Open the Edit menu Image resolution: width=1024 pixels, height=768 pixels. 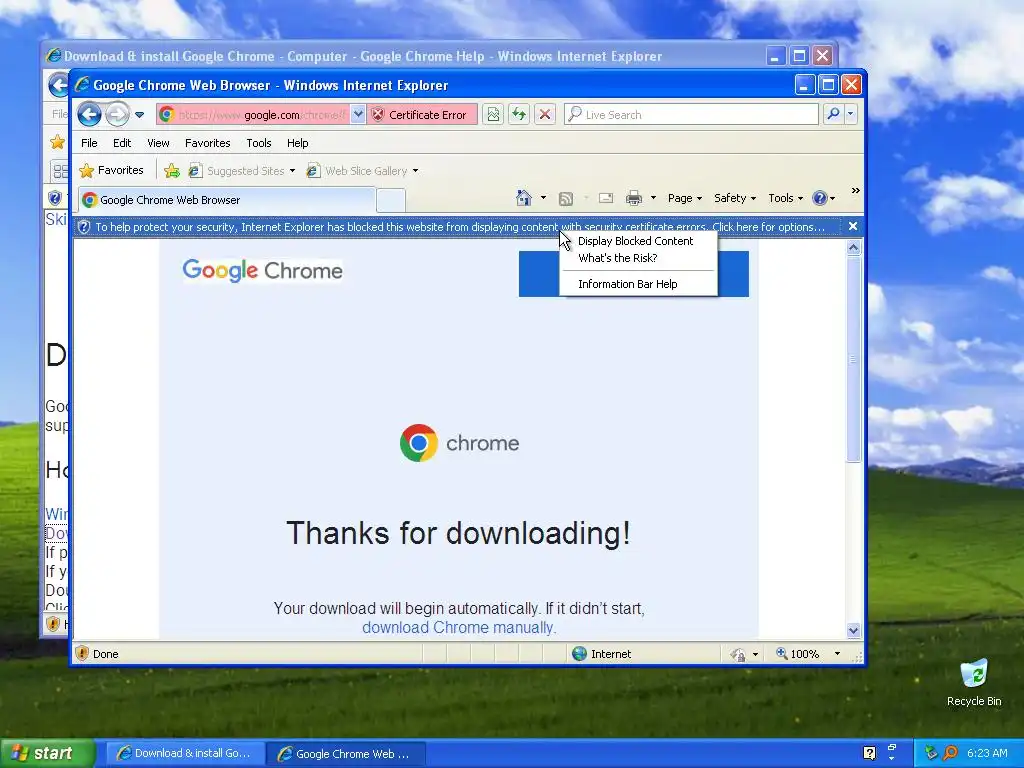(x=122, y=143)
